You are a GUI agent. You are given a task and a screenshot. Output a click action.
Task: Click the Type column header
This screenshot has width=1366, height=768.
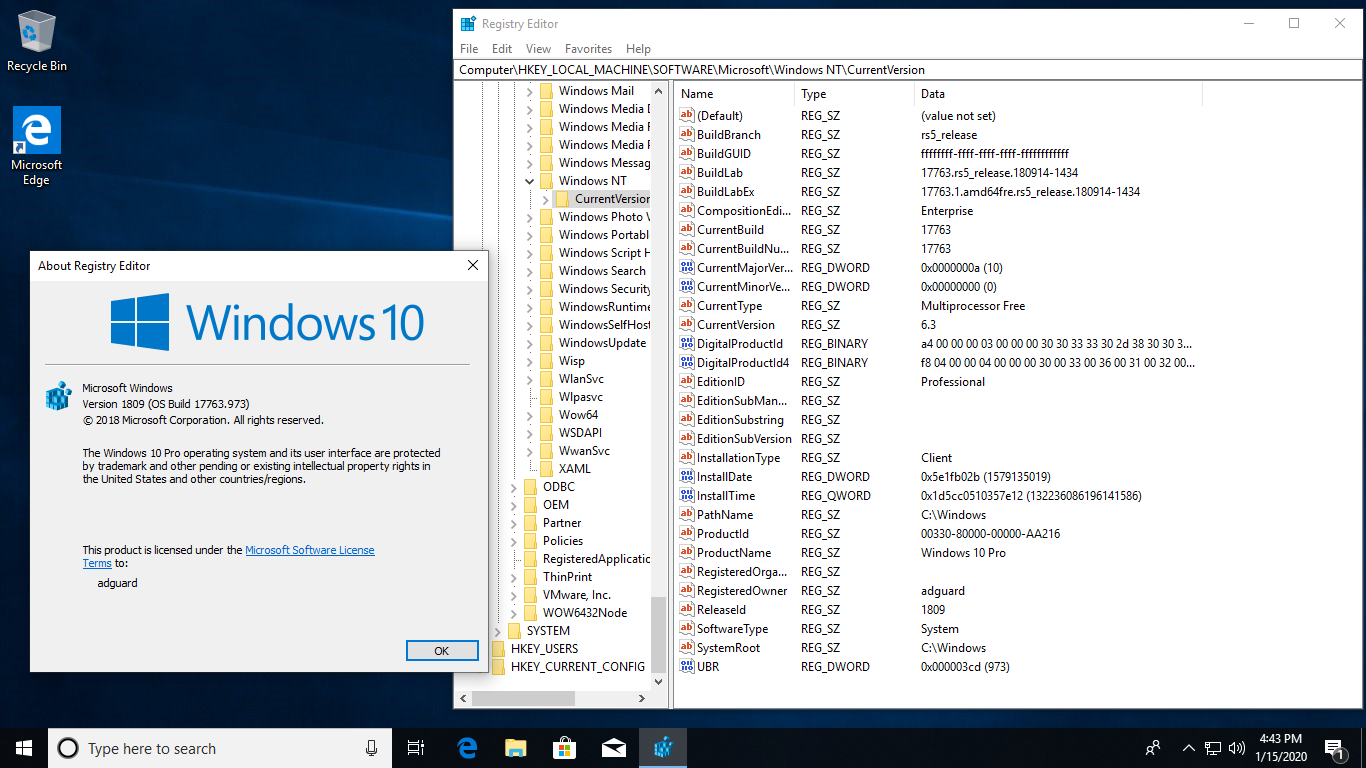coord(855,93)
